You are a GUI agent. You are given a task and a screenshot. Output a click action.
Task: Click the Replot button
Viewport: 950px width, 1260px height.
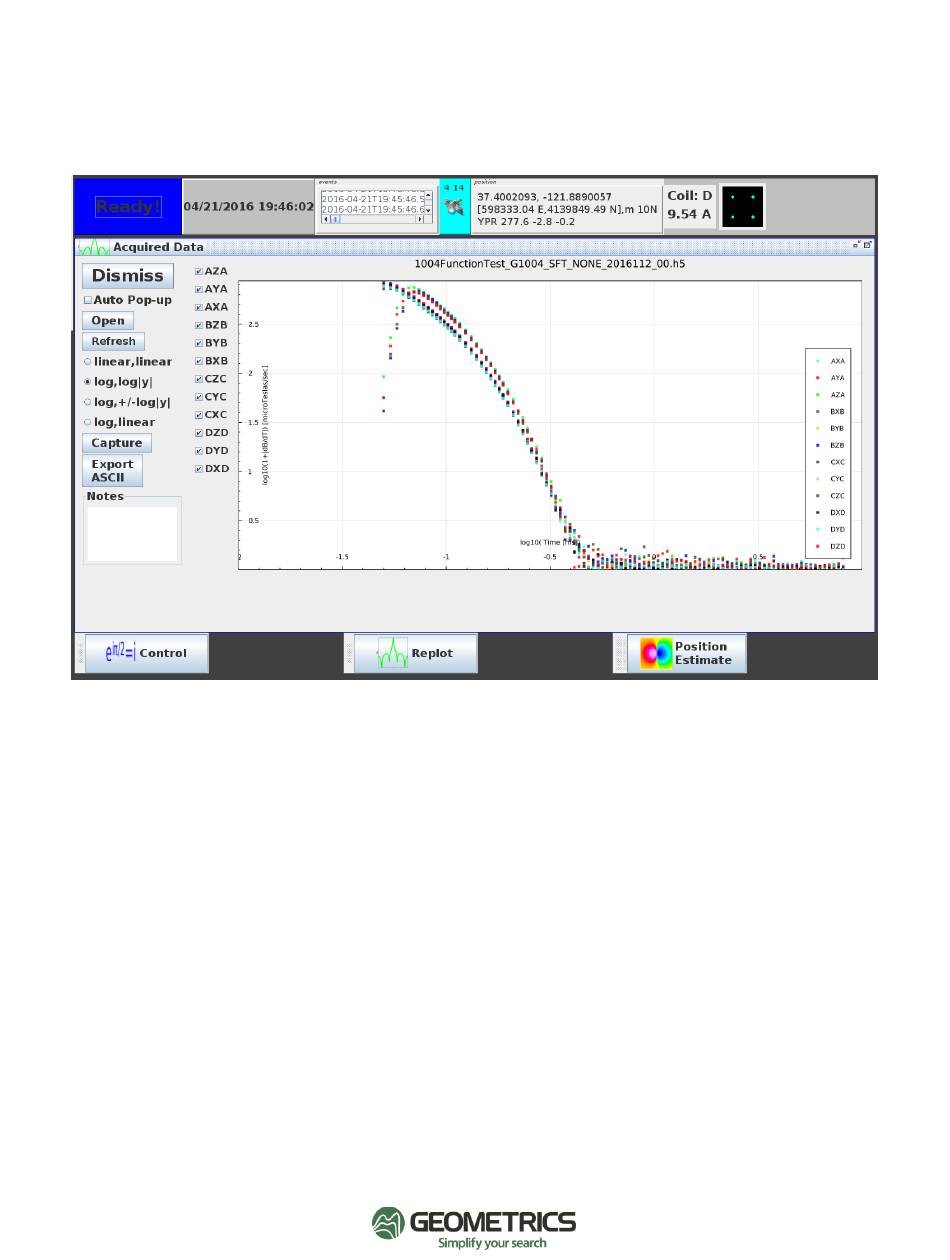point(415,653)
